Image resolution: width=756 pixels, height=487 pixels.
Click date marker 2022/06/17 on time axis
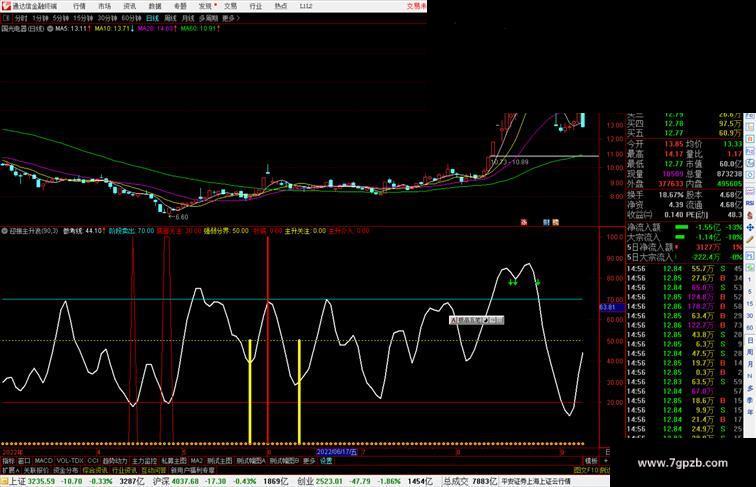tap(337, 452)
